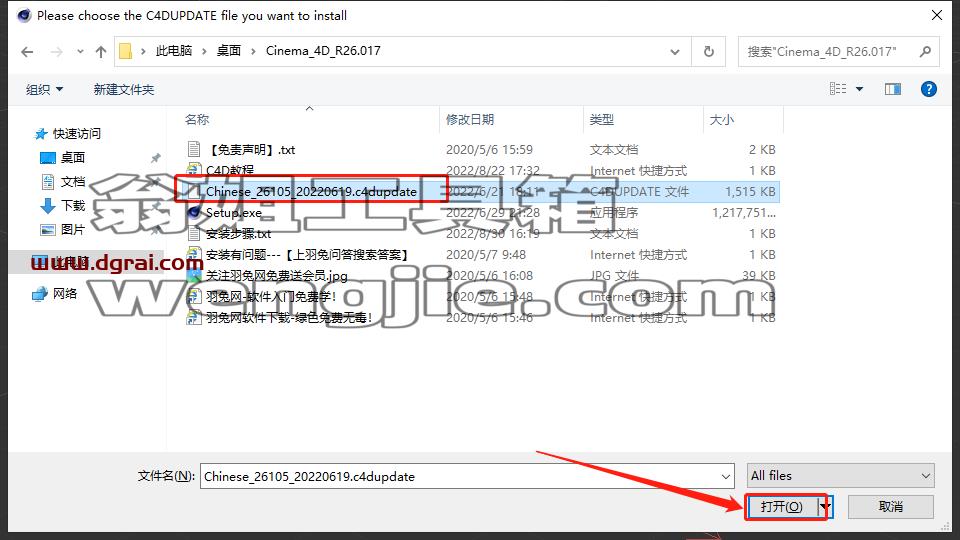The width and height of the screenshot is (960, 540).
Task: Click the 打开(O) button
Action: click(782, 507)
